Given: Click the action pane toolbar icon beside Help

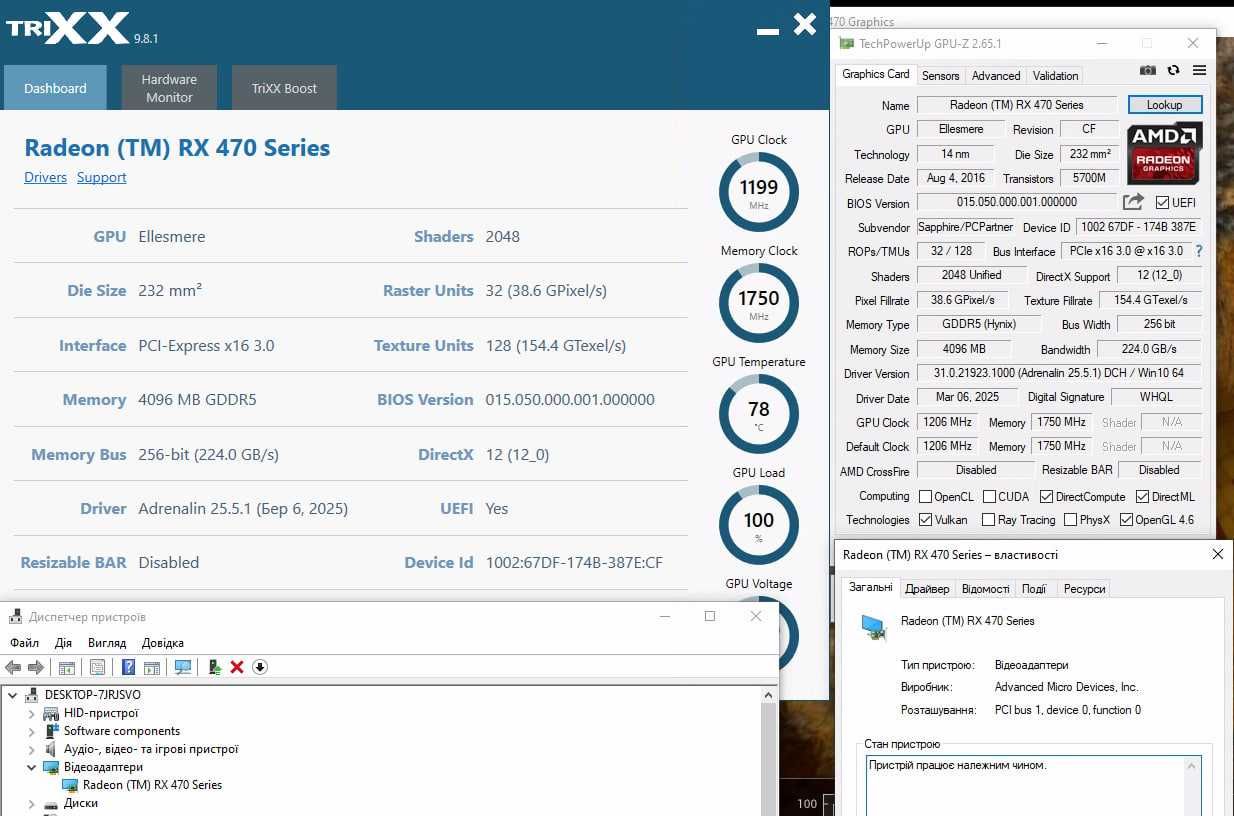Looking at the screenshot, I should point(152,667).
